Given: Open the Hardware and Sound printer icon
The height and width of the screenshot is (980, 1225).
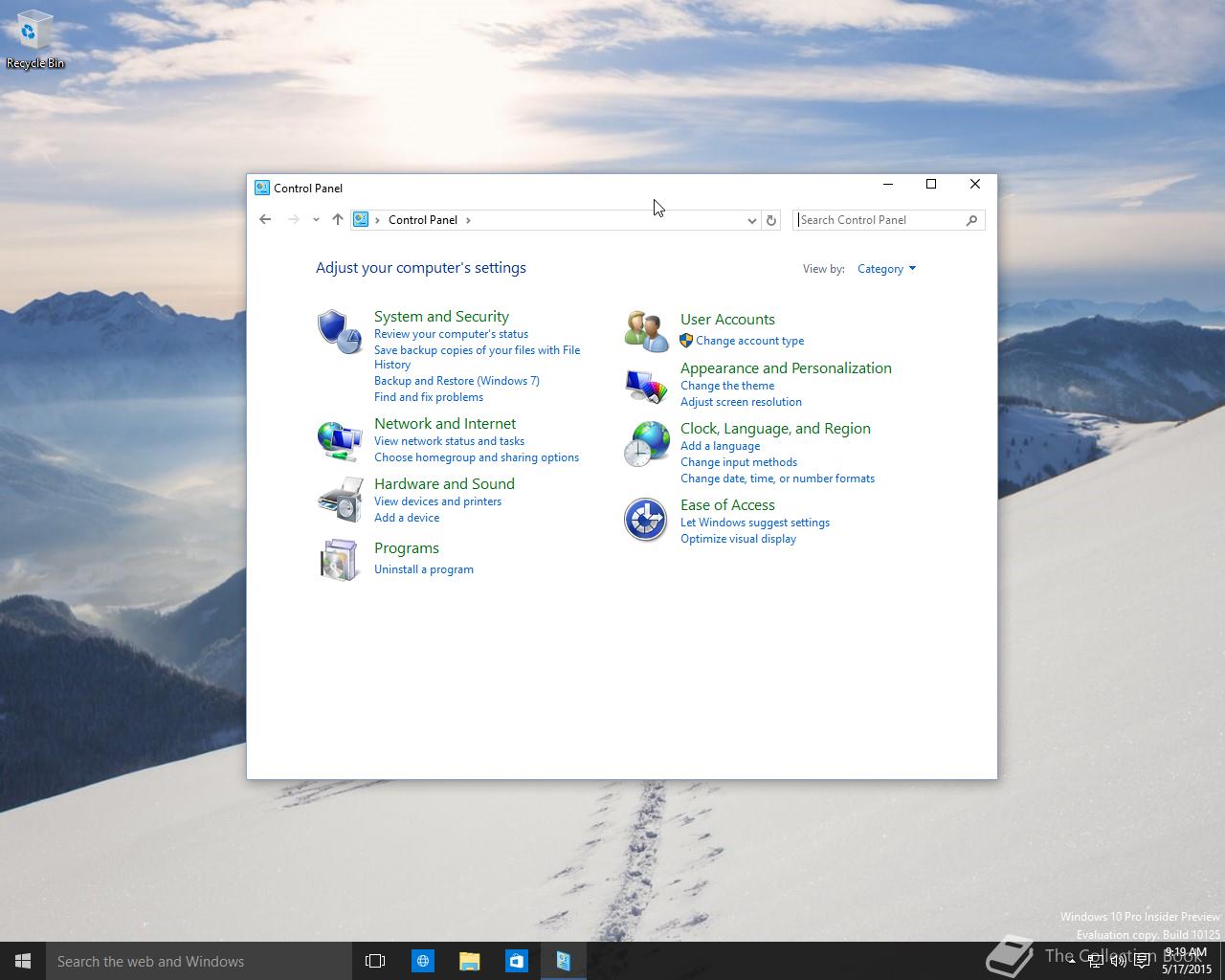Looking at the screenshot, I should click(340, 500).
